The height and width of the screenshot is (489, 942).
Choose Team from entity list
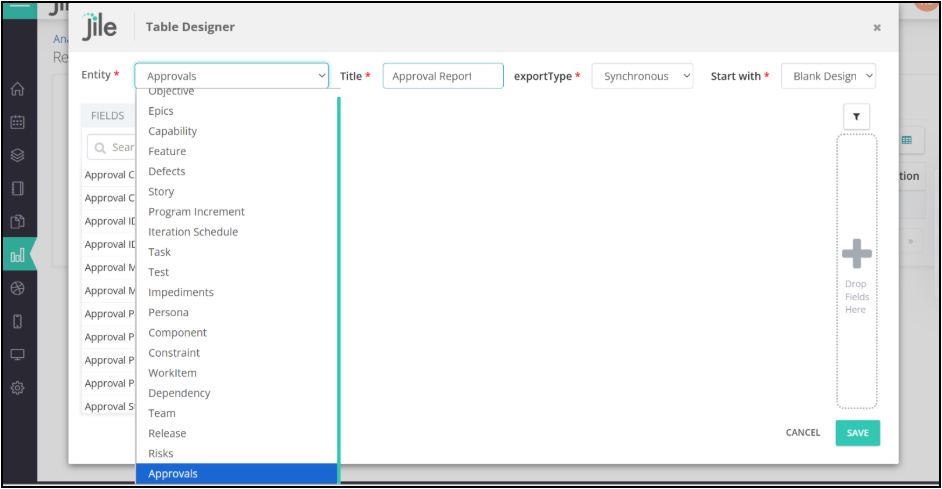(x=236, y=413)
